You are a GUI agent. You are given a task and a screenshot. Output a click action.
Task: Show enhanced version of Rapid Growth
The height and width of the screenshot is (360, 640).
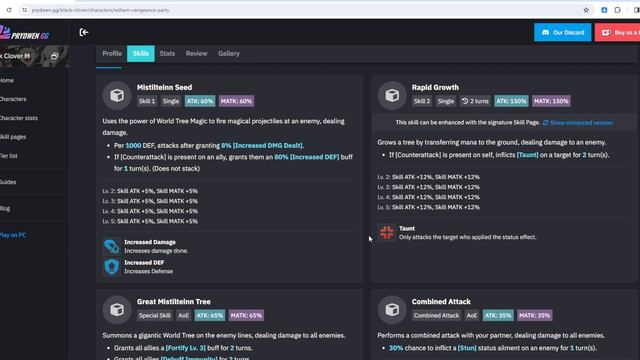pos(578,123)
